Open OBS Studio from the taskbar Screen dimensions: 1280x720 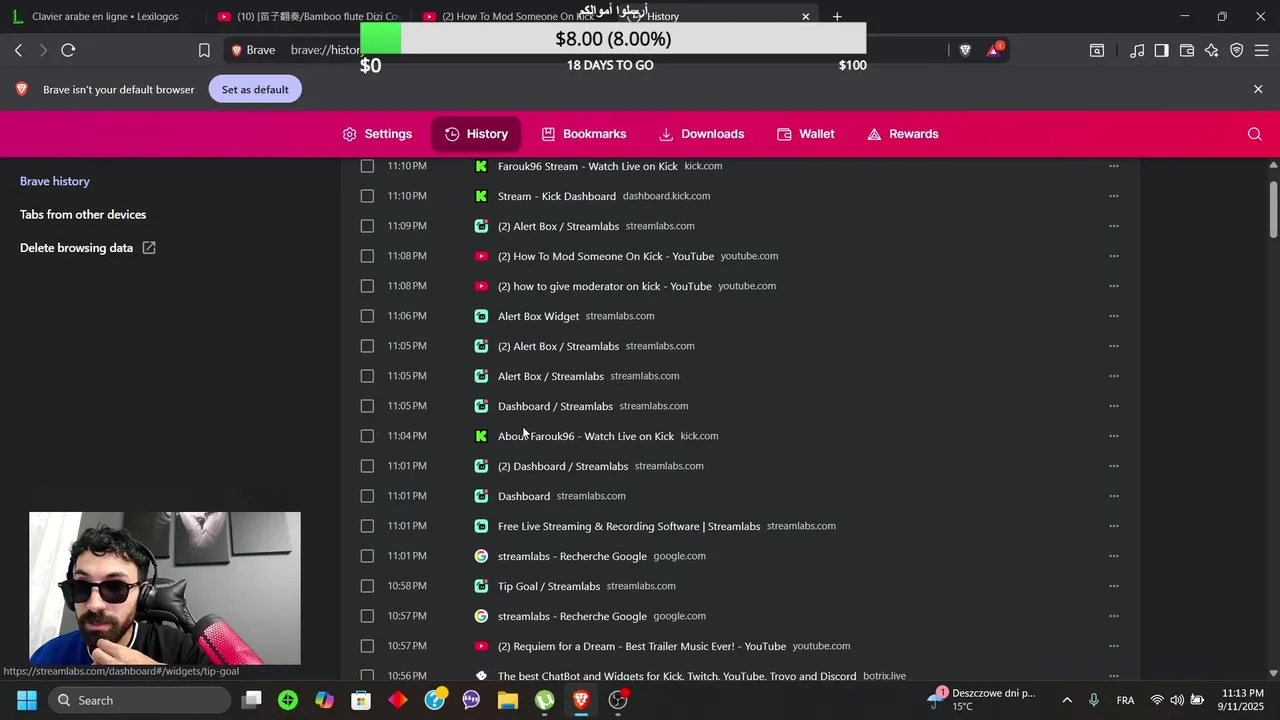click(618, 700)
